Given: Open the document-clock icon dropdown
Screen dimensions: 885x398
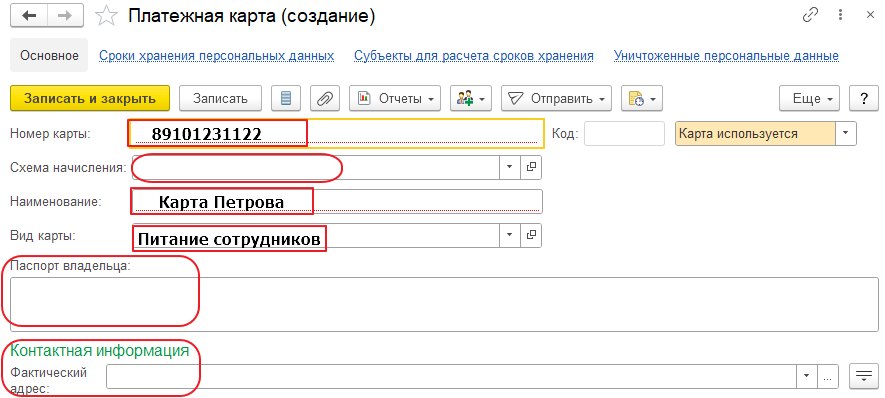Looking at the screenshot, I should [642, 98].
